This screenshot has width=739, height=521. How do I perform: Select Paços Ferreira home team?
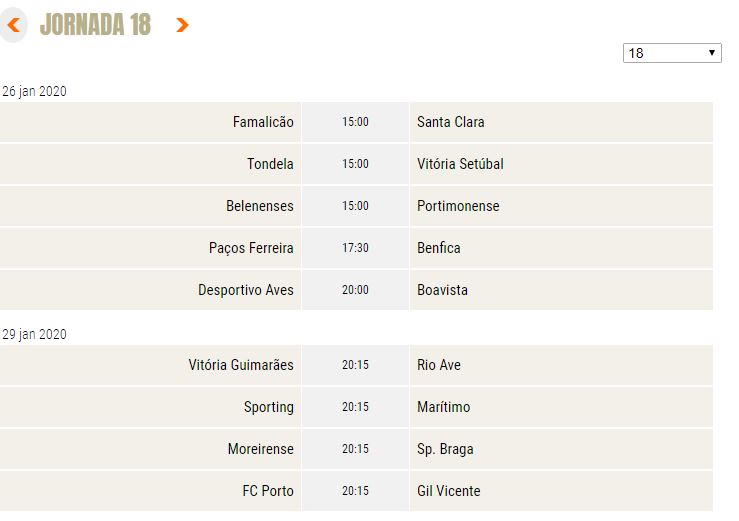pos(251,248)
